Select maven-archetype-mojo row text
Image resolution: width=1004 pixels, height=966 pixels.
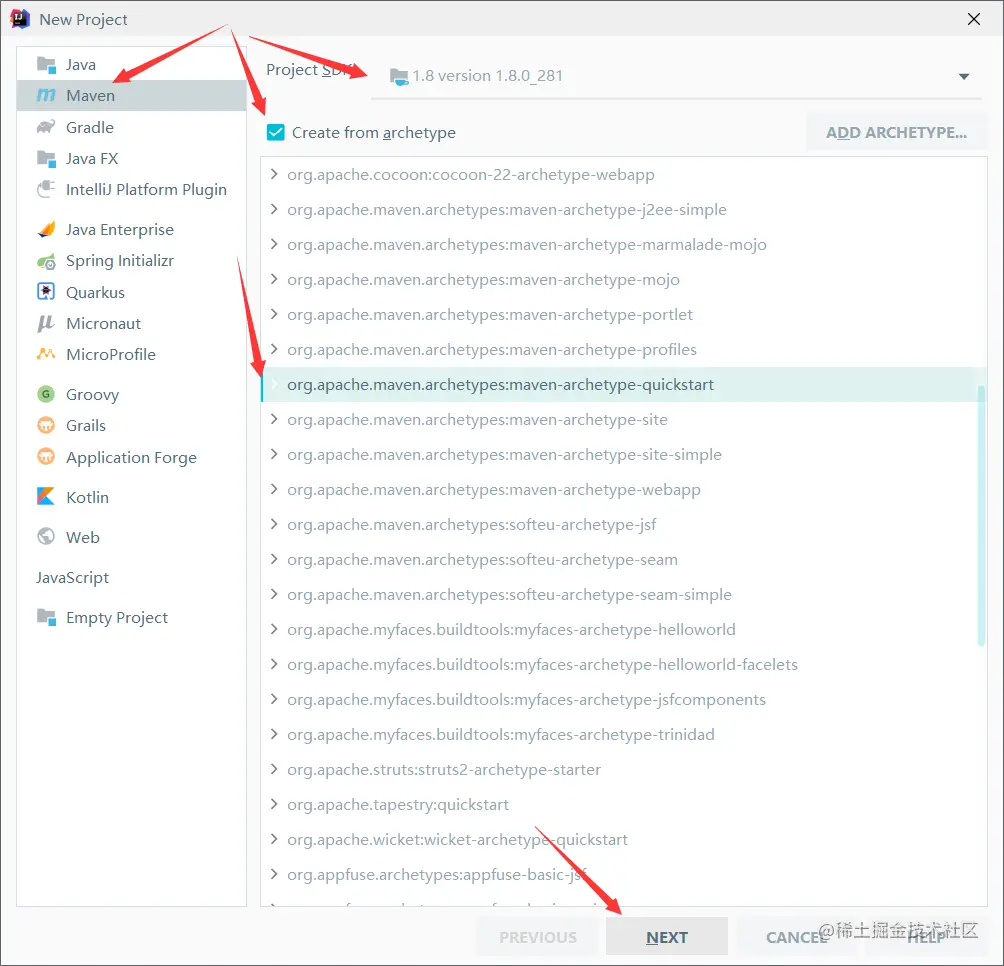pyautogui.click(x=483, y=280)
